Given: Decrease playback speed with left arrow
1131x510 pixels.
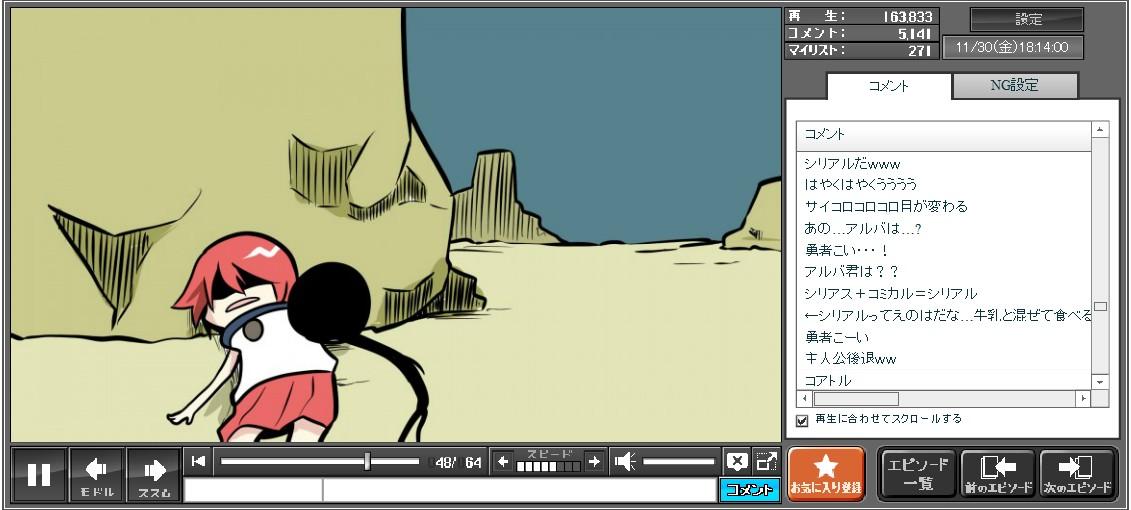Looking at the screenshot, I should click(x=503, y=461).
